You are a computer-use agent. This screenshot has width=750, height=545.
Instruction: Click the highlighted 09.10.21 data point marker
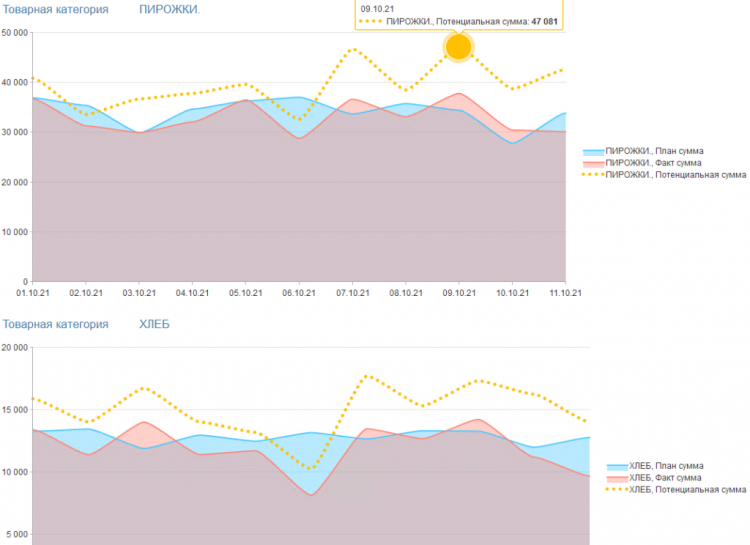[458, 47]
